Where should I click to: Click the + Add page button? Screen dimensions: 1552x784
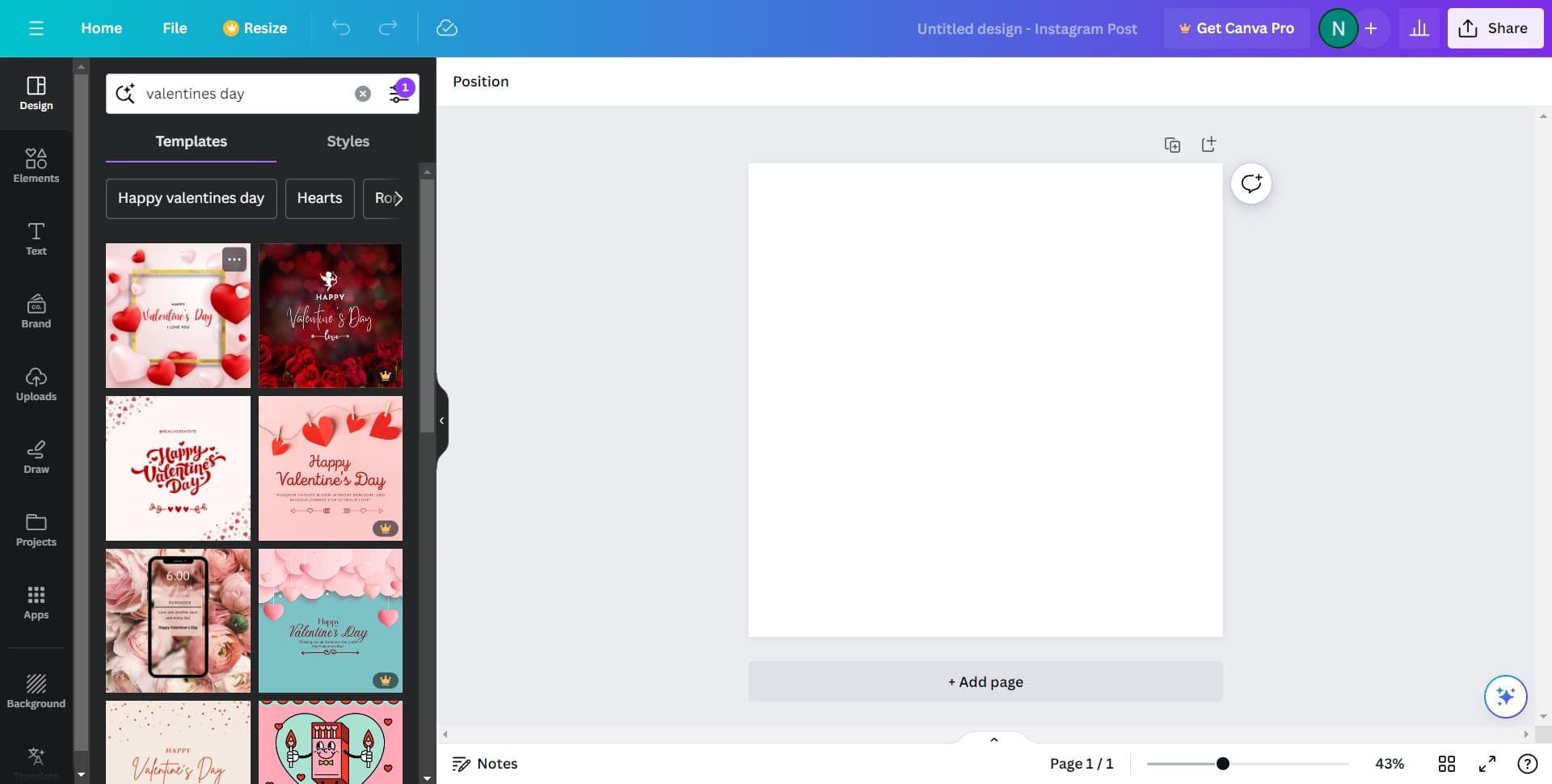(985, 681)
